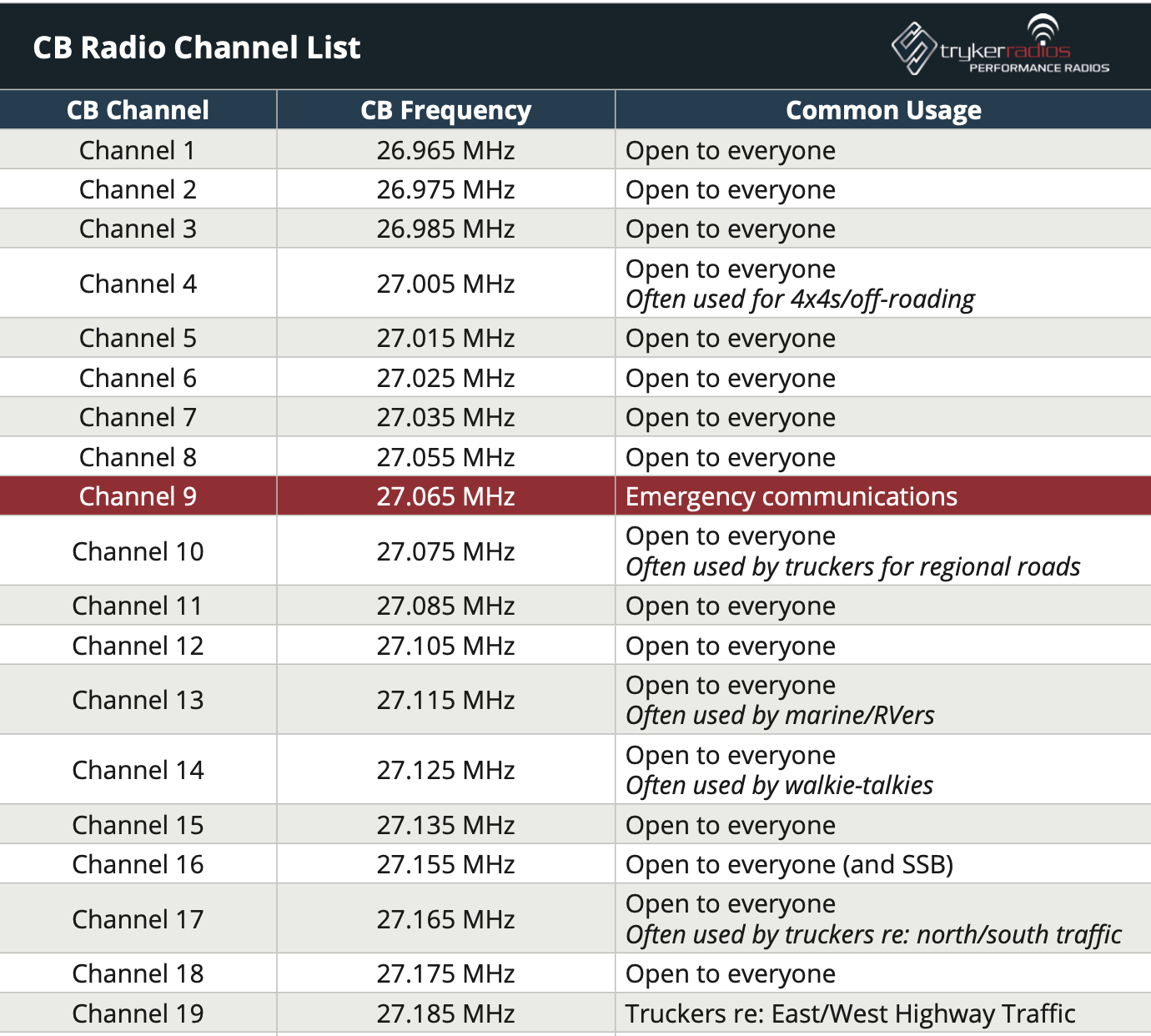This screenshot has height=1036, width=1151.
Task: Select the Open to everyone (and SSB) cell
Action: 789,865
